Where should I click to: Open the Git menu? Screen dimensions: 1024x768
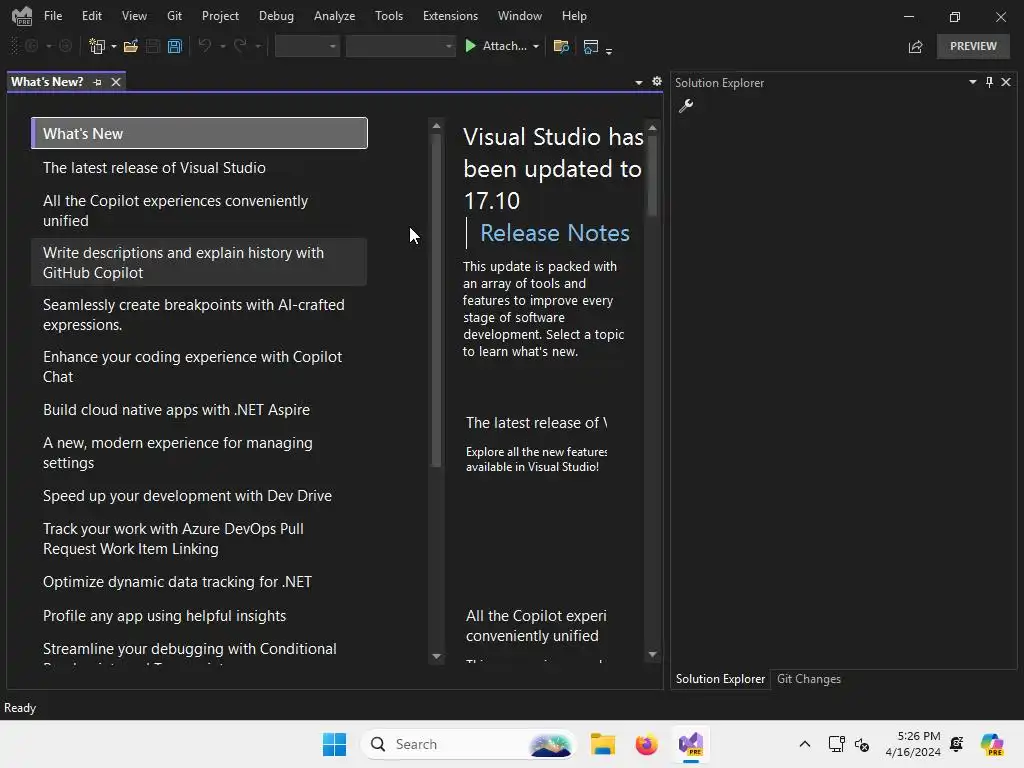[x=174, y=16]
